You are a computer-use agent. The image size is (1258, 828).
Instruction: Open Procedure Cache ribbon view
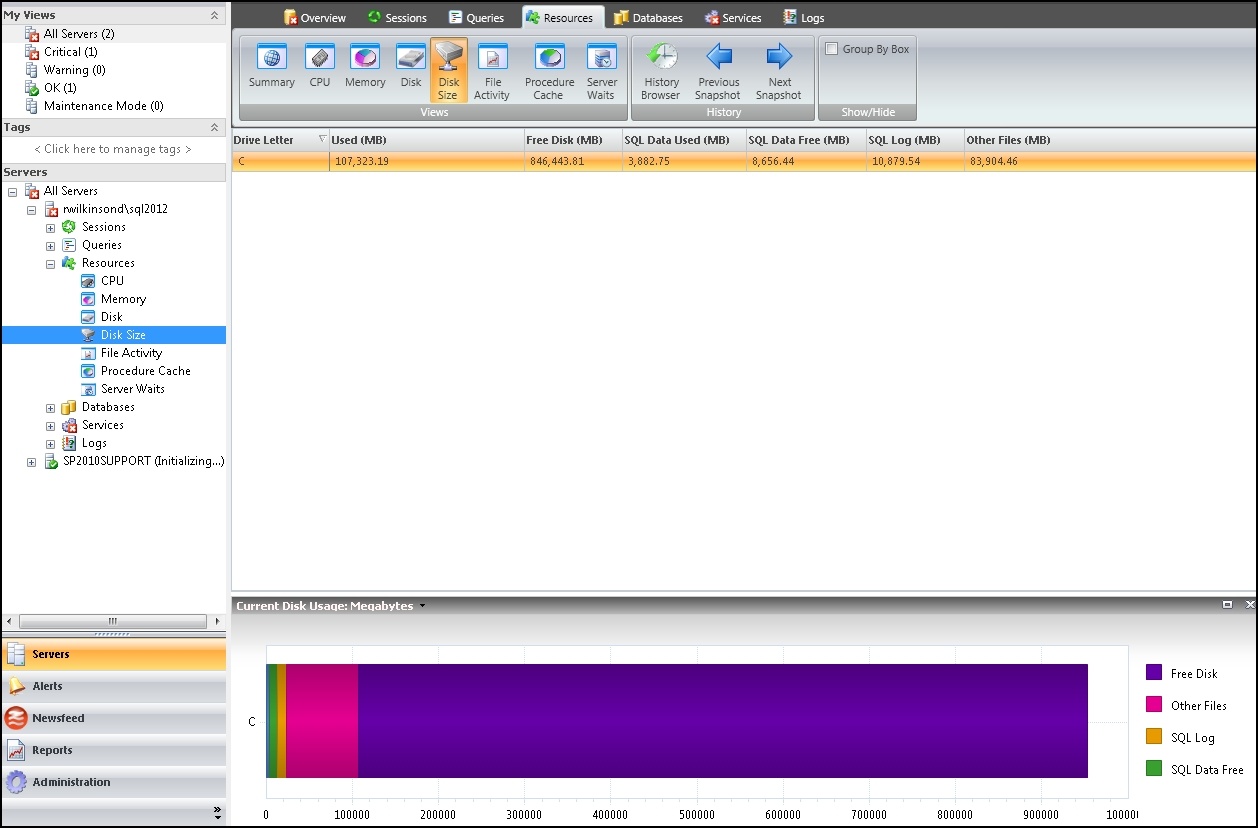coord(549,72)
